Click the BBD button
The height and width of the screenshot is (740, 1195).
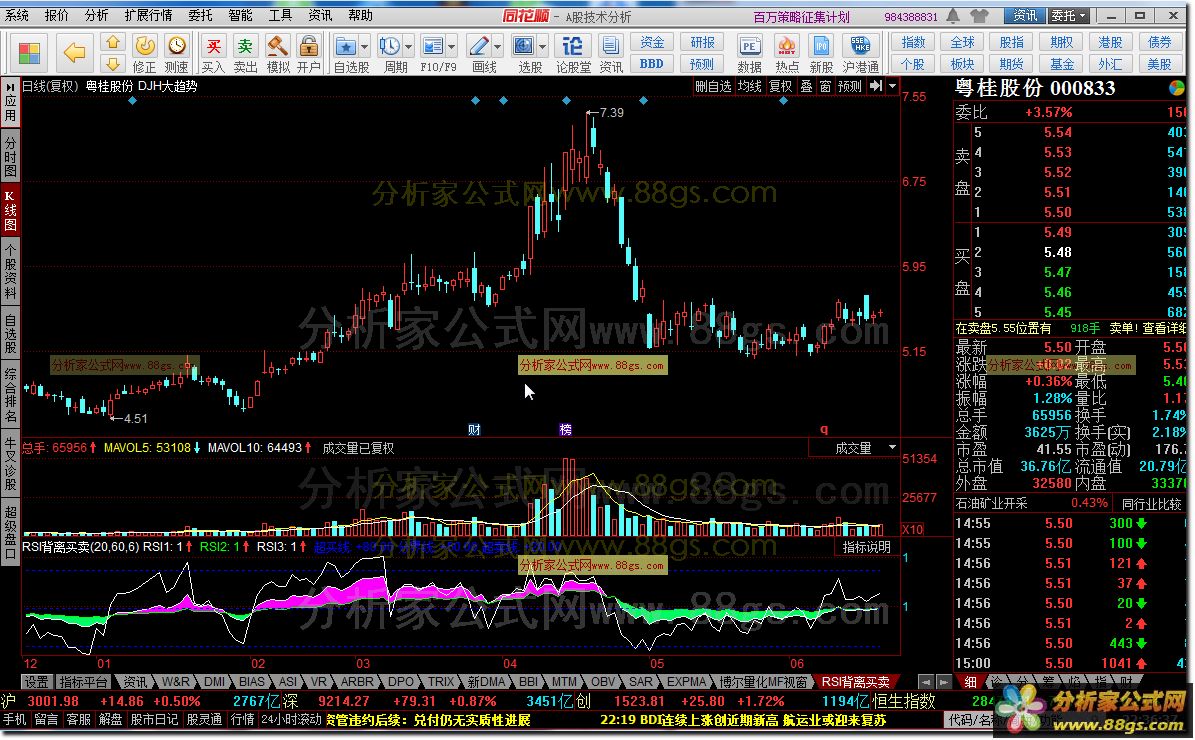[652, 64]
